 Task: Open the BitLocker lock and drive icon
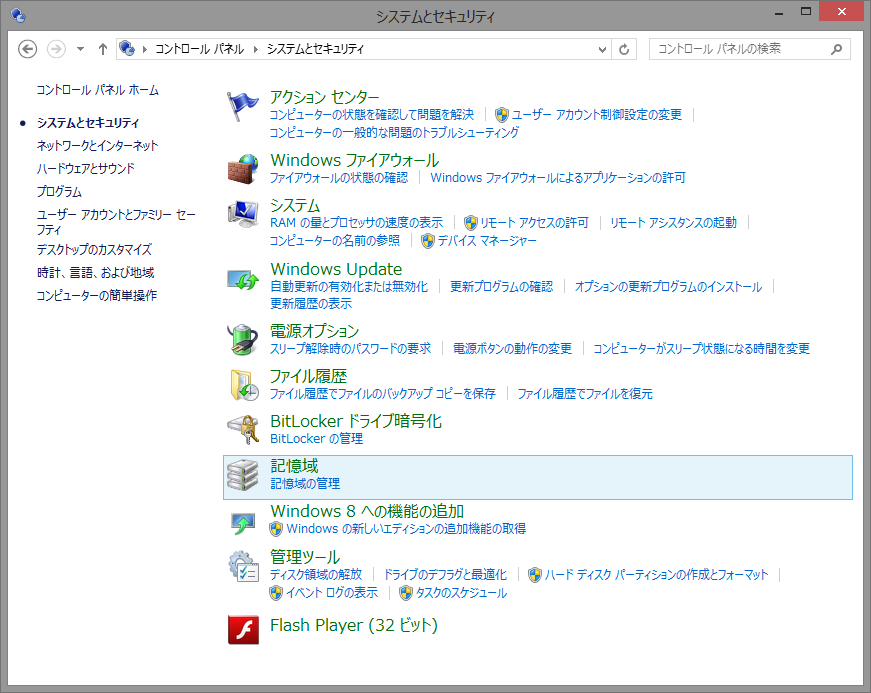[243, 429]
